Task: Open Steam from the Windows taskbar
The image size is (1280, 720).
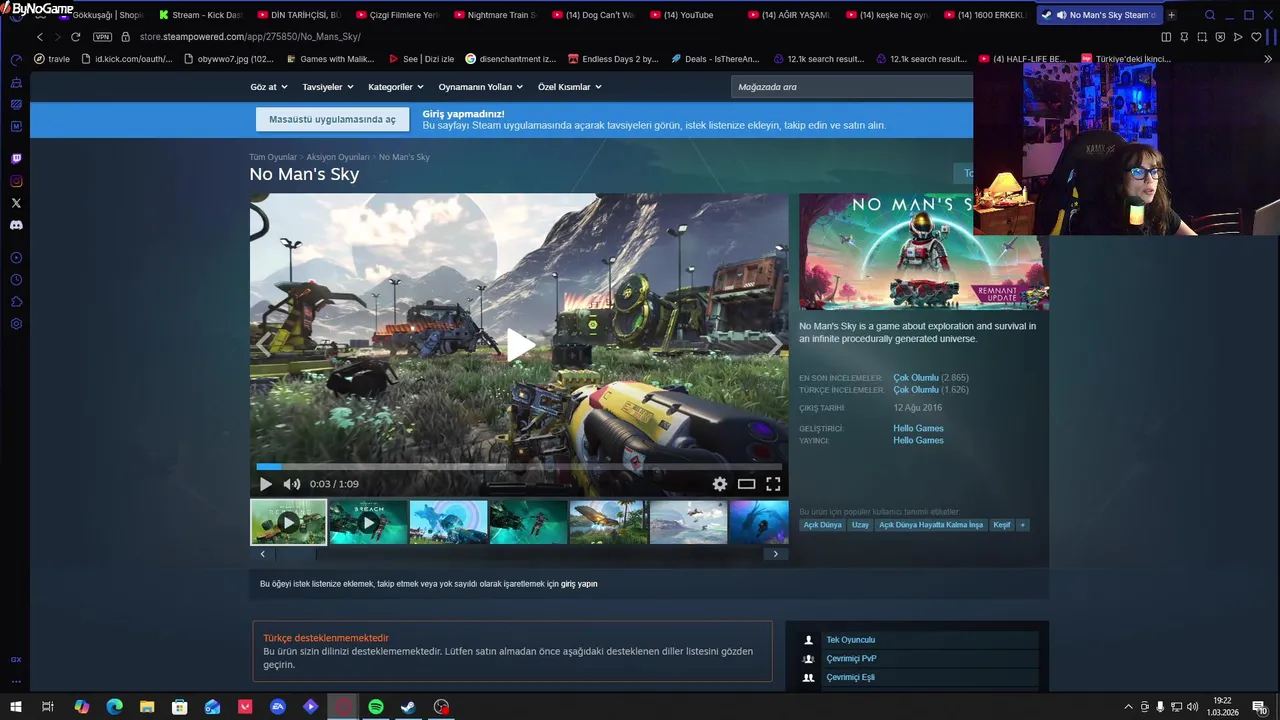Action: point(409,707)
